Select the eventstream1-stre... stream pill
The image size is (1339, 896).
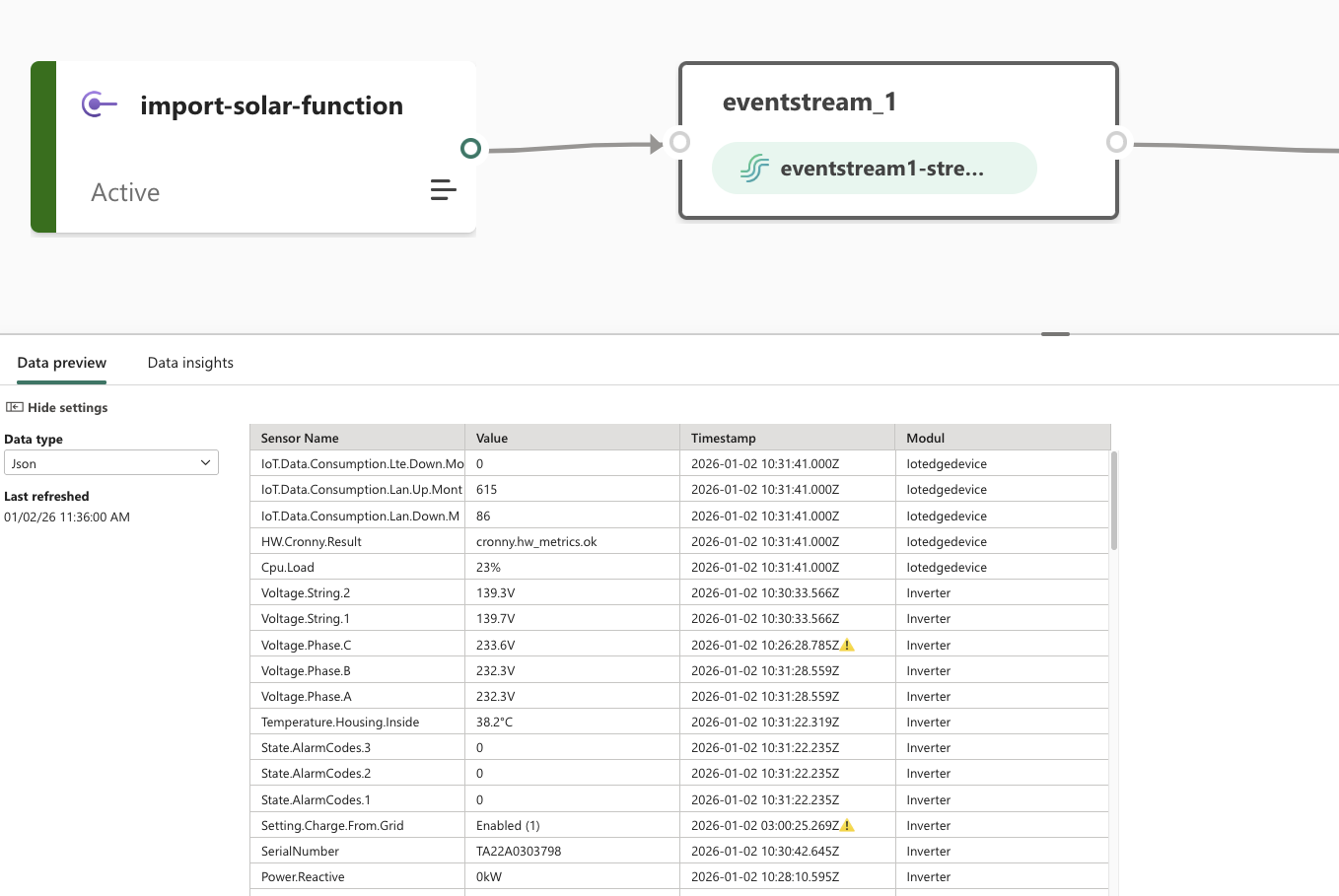(874, 169)
